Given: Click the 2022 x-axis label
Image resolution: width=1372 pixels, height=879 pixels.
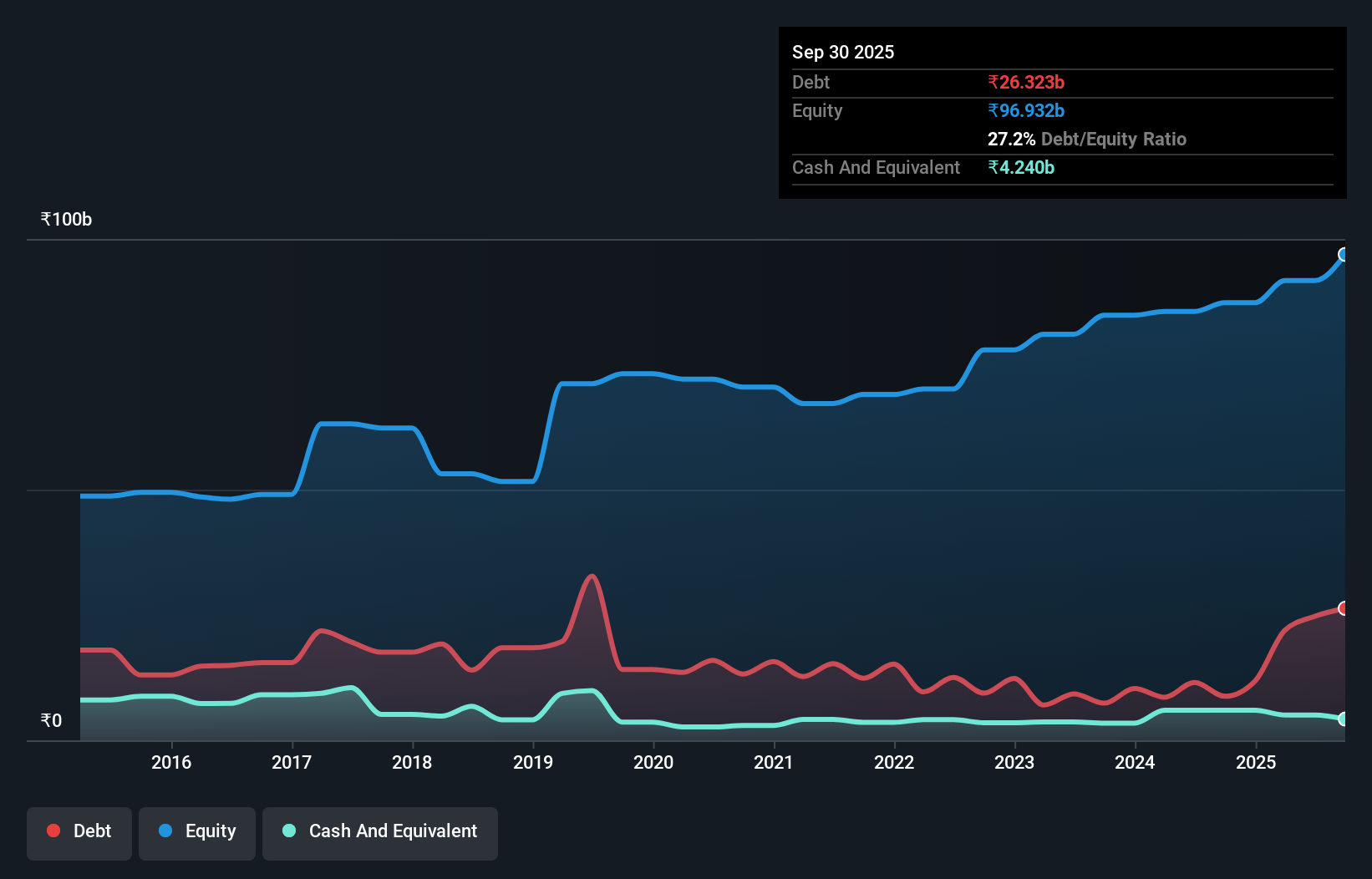Looking at the screenshot, I should [894, 762].
